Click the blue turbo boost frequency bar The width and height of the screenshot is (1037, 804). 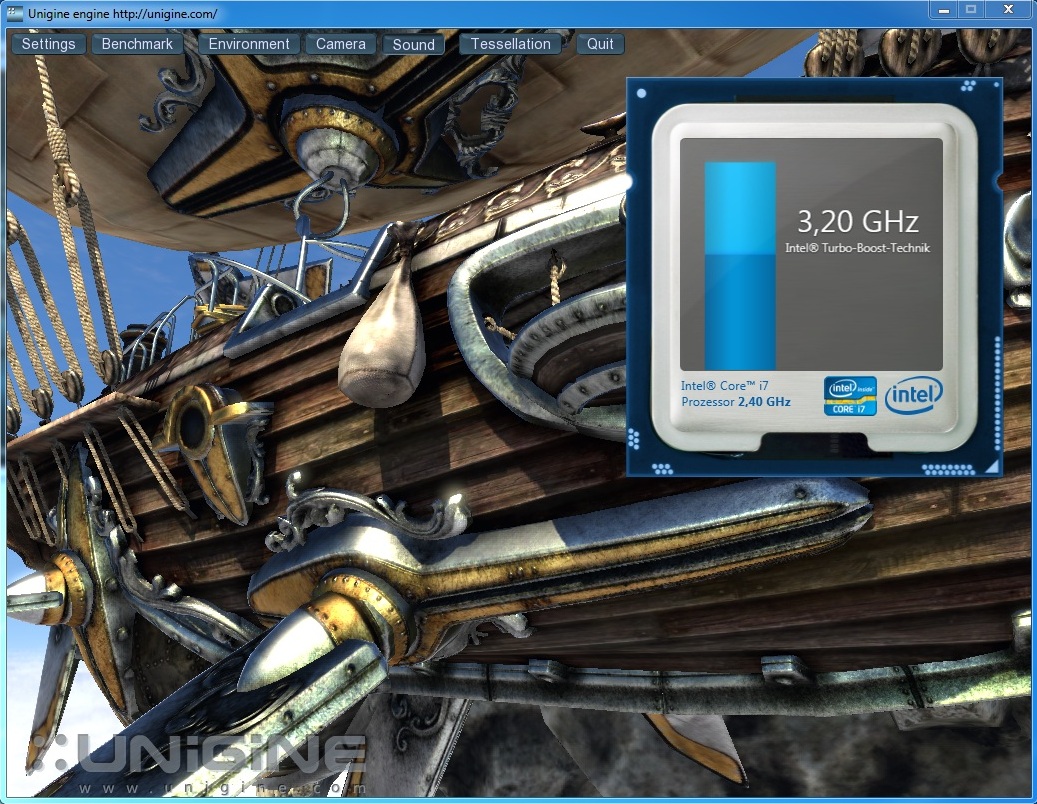pos(739,265)
